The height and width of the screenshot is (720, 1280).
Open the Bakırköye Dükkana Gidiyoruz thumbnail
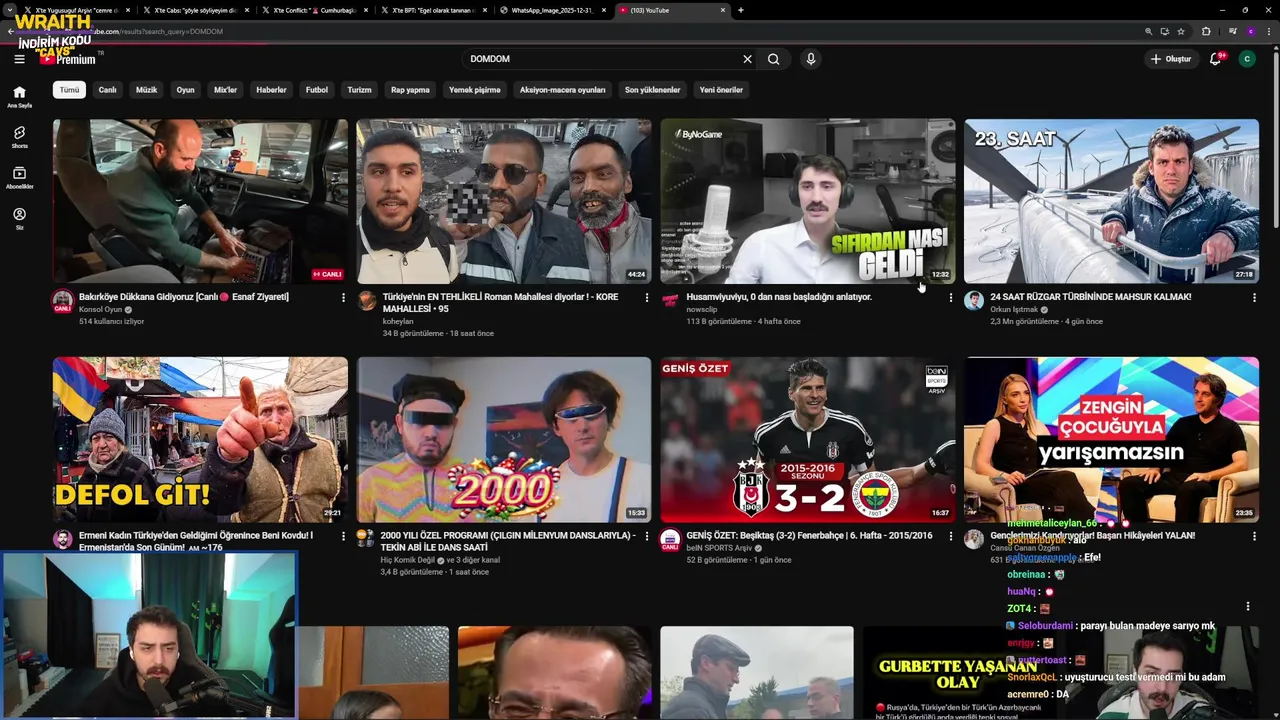coord(200,201)
